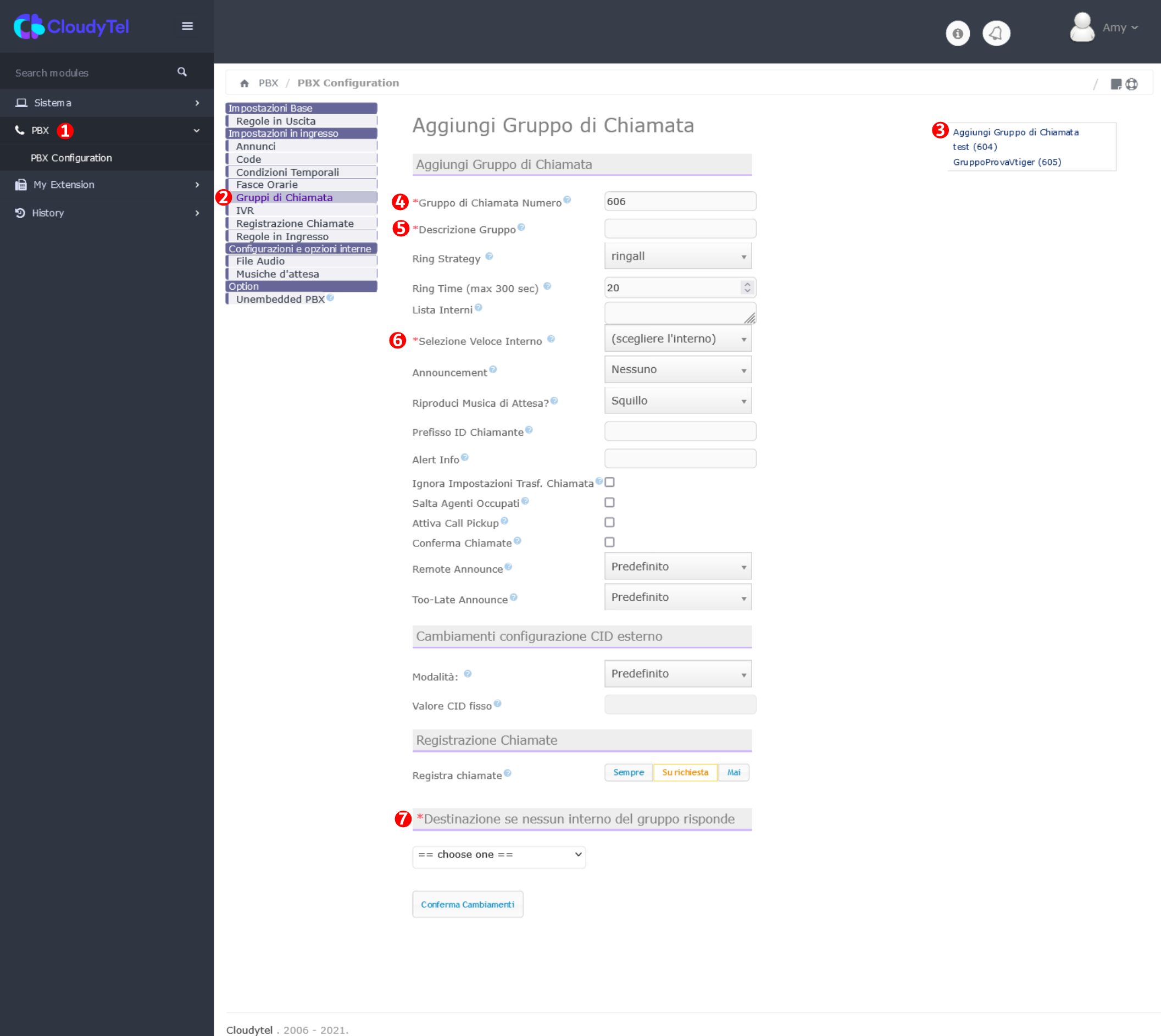The width and height of the screenshot is (1161, 1036).
Task: Click the search modules magnifier icon
Action: click(182, 73)
